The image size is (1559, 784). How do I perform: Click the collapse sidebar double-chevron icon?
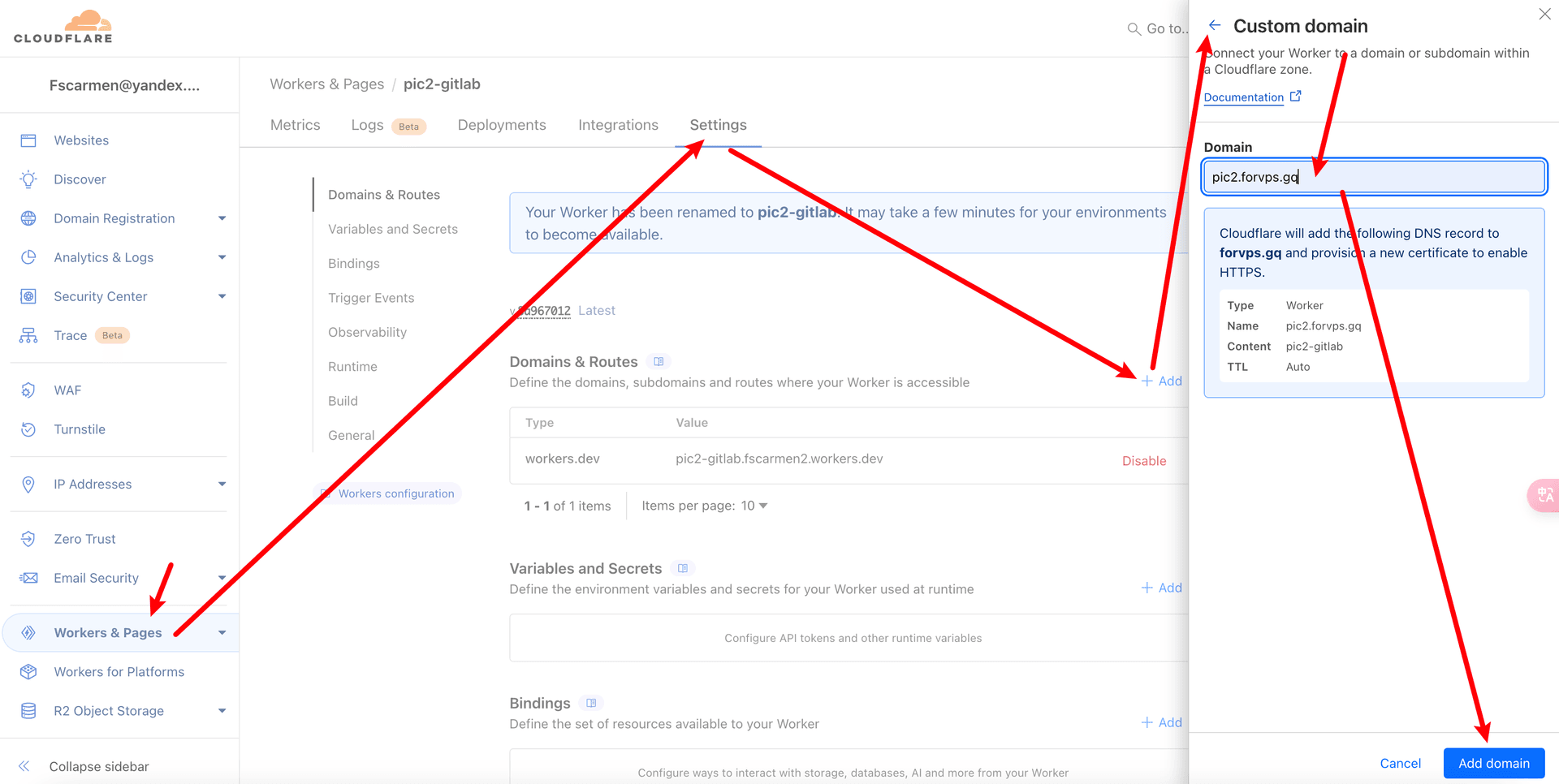click(24, 766)
